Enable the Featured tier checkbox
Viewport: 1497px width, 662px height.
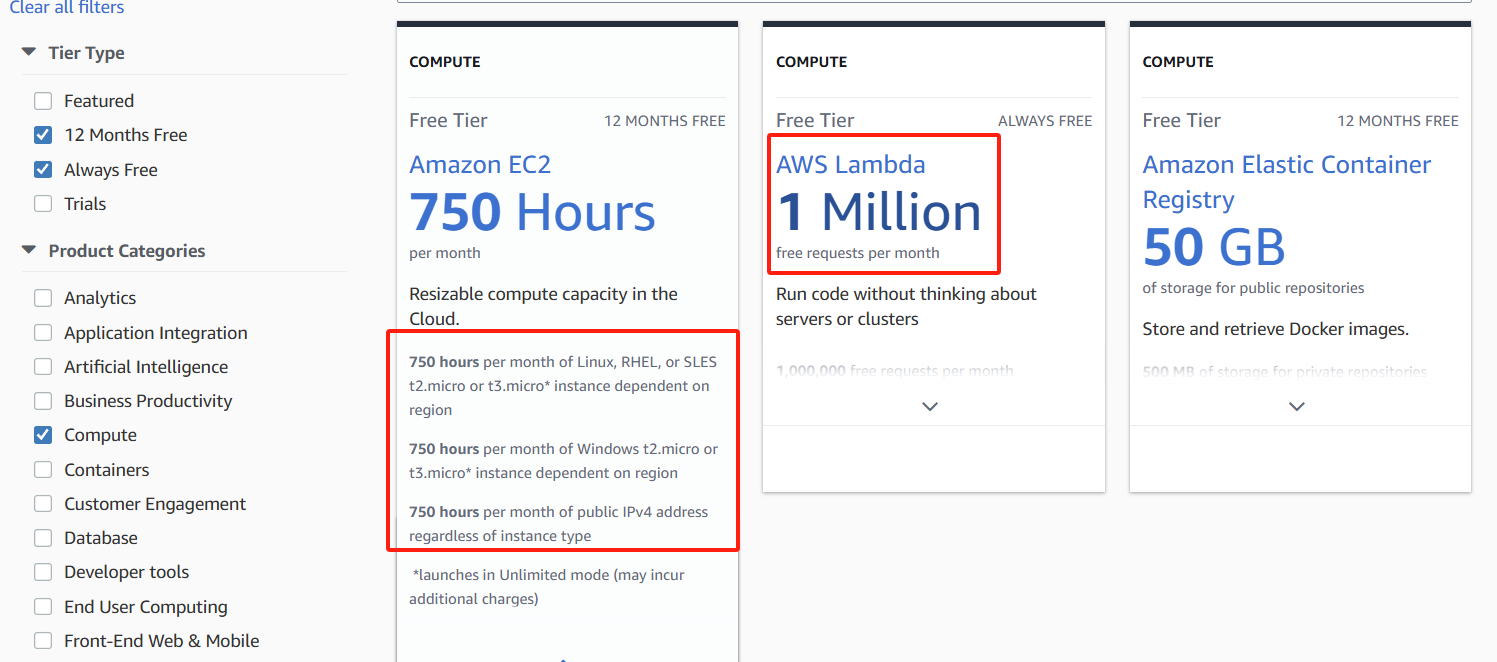pyautogui.click(x=43, y=101)
